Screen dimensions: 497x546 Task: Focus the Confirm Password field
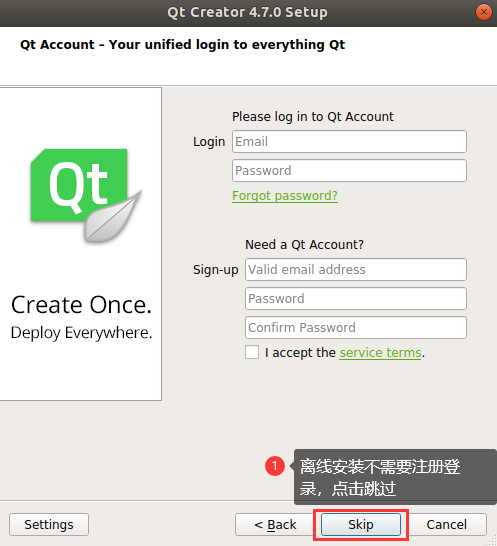click(356, 327)
